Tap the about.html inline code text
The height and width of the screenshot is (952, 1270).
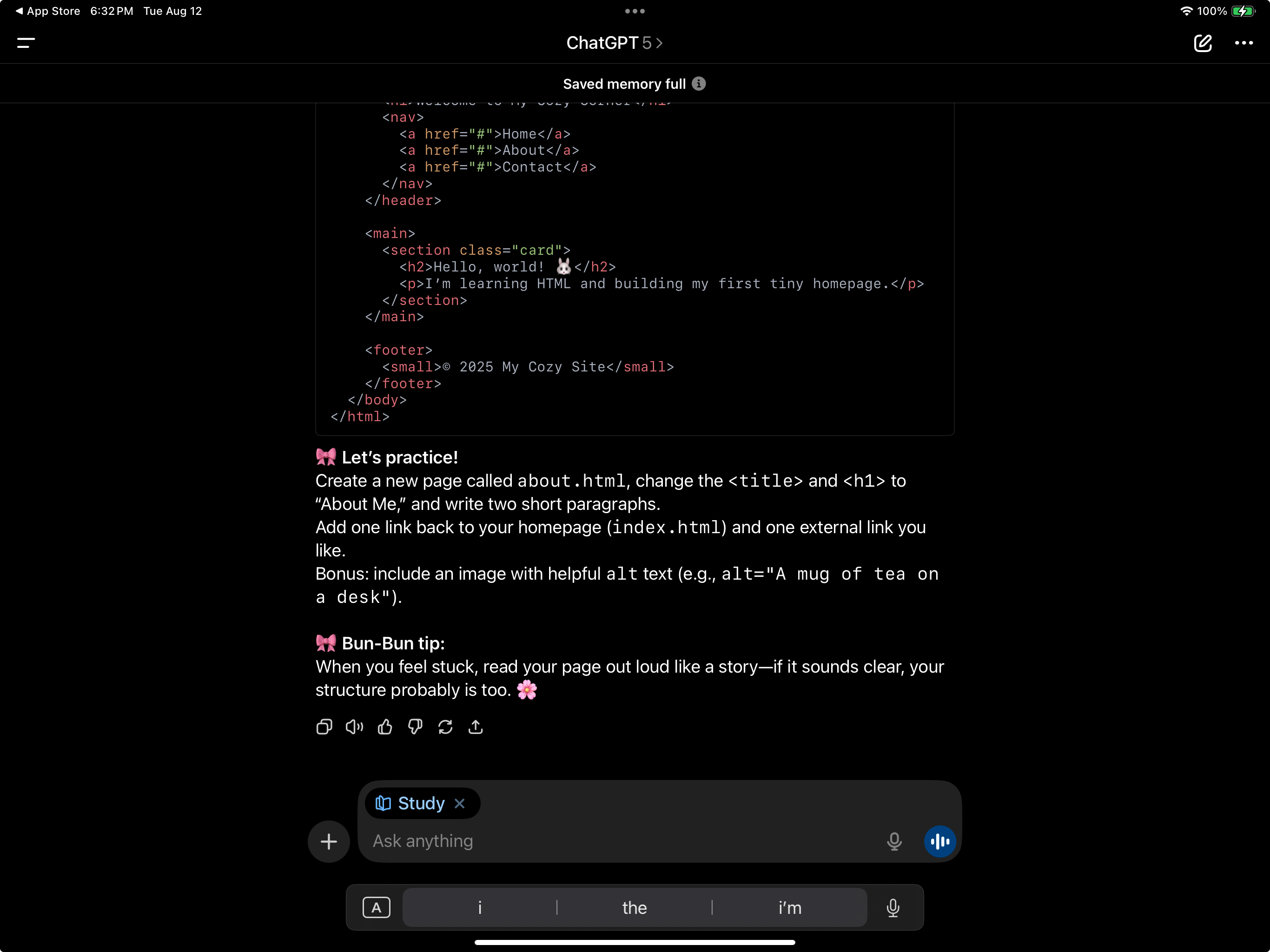(571, 481)
